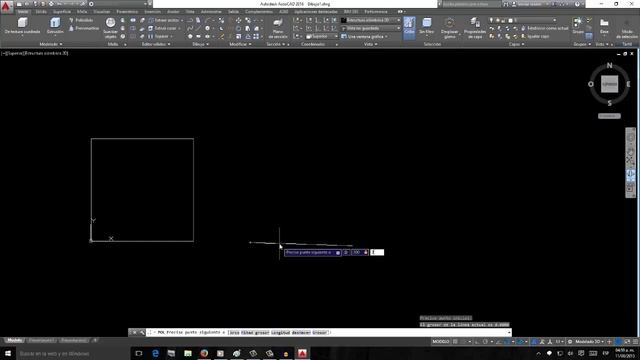This screenshot has height=360, width=640.
Task: Click the N compass direction on ViewCube
Action: [x=609, y=65]
